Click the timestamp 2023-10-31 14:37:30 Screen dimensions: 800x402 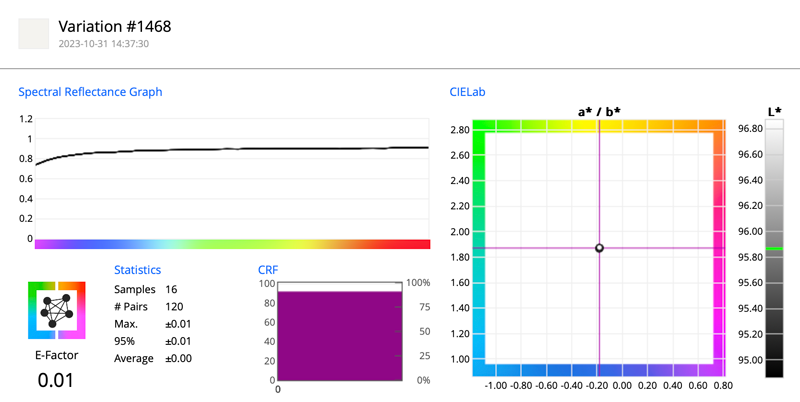(x=104, y=44)
